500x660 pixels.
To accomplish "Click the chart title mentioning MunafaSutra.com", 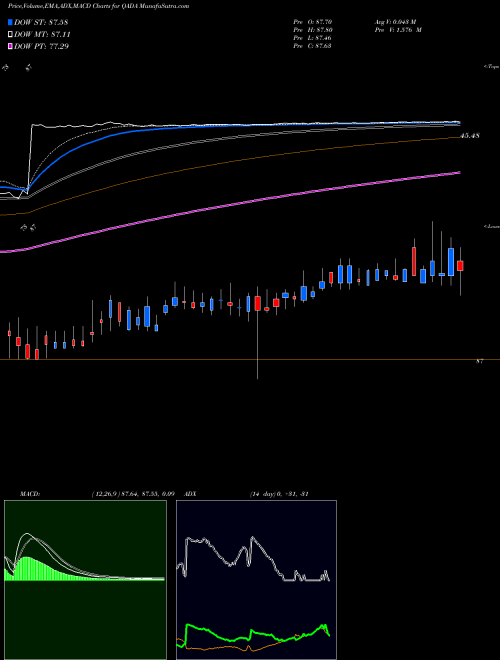I will 98,6.
